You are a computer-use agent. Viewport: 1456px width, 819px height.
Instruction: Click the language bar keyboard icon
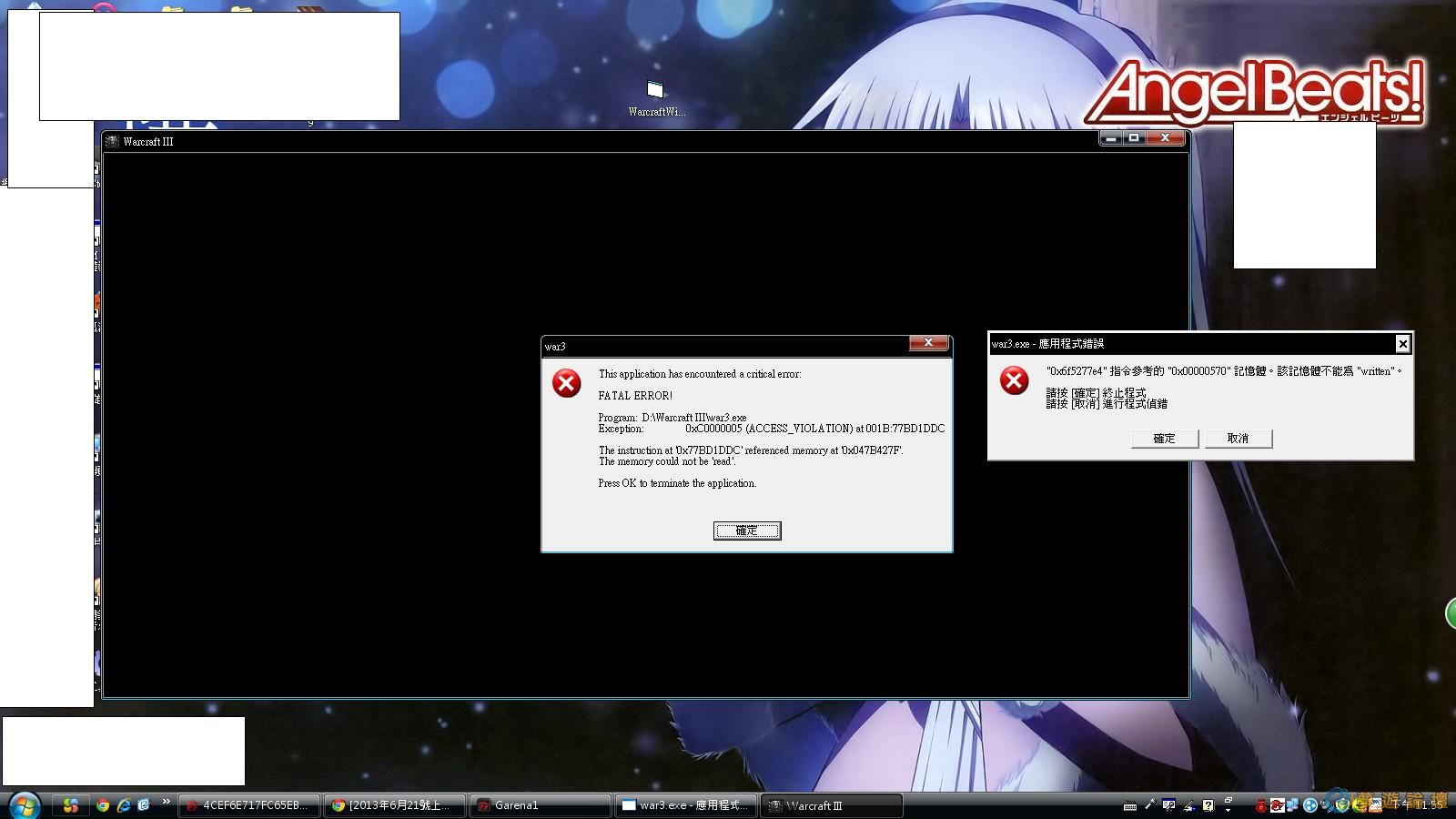tap(1130, 805)
